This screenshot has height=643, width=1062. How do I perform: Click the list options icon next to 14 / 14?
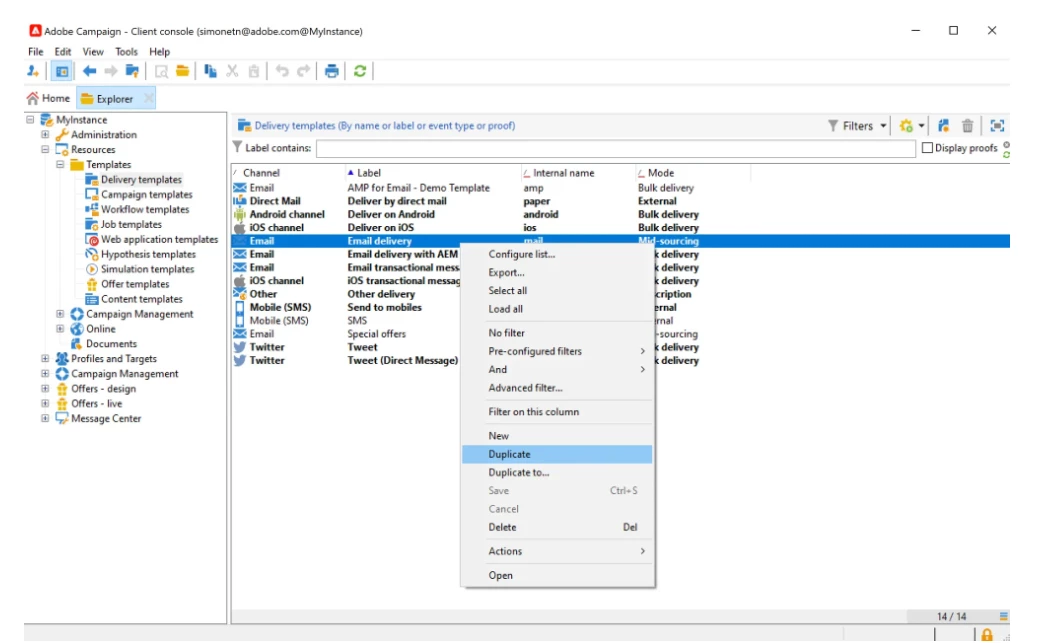coord(1004,616)
